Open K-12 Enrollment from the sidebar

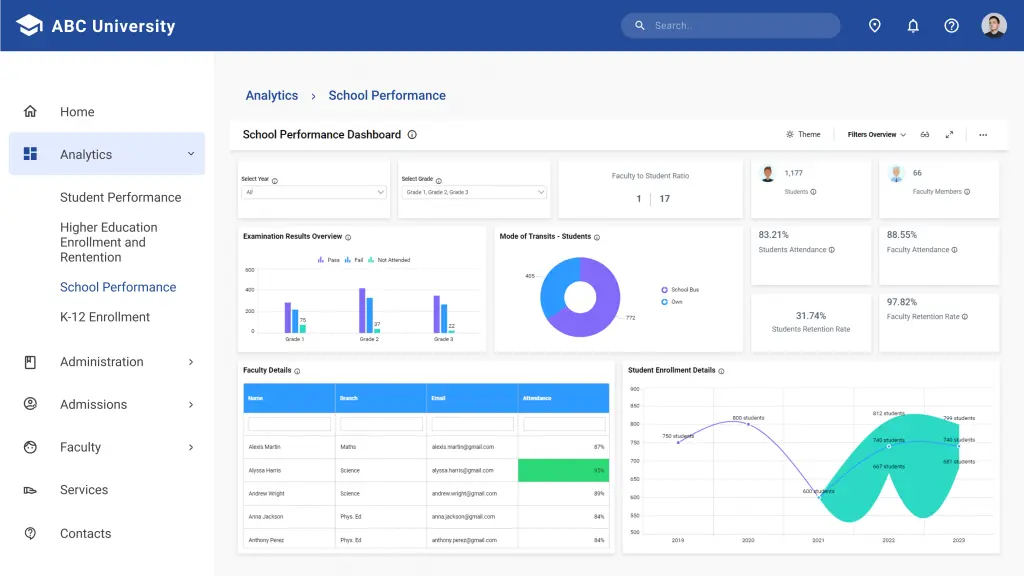click(105, 317)
